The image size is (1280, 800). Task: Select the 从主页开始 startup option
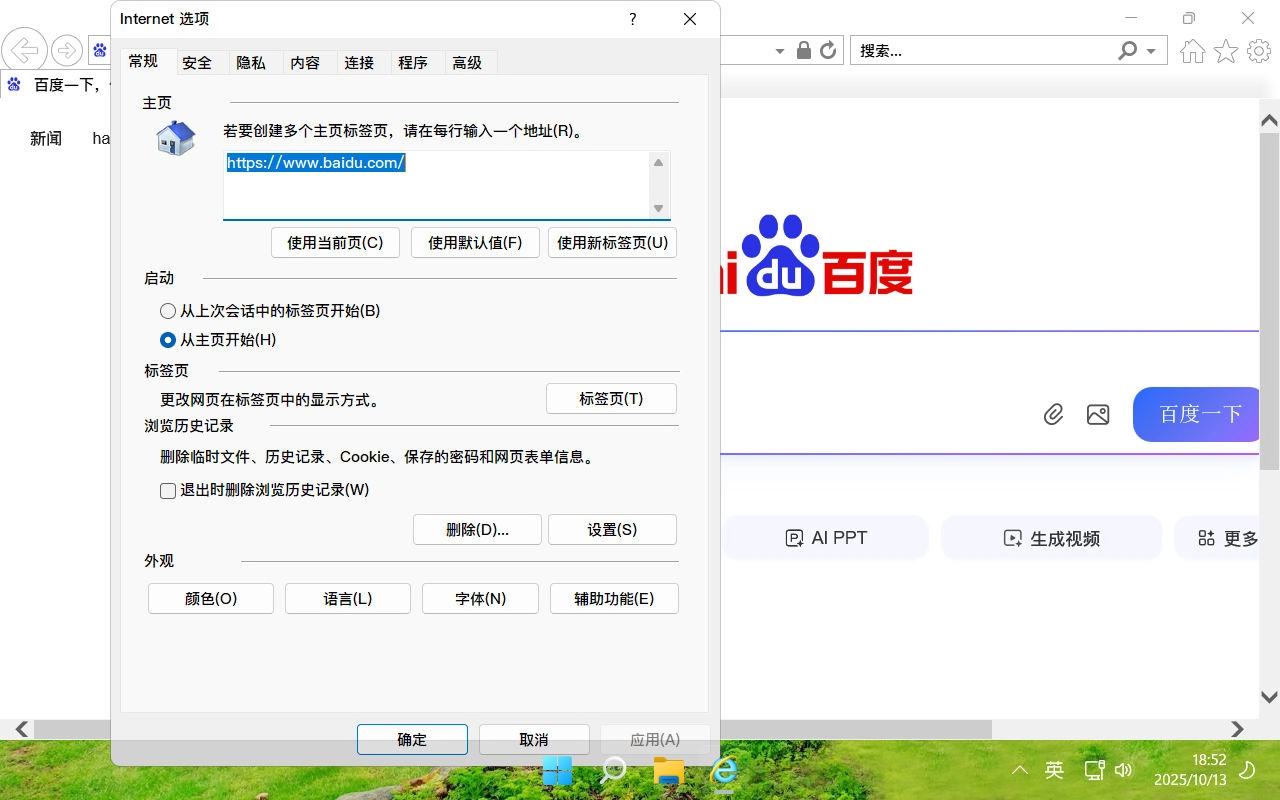click(168, 340)
